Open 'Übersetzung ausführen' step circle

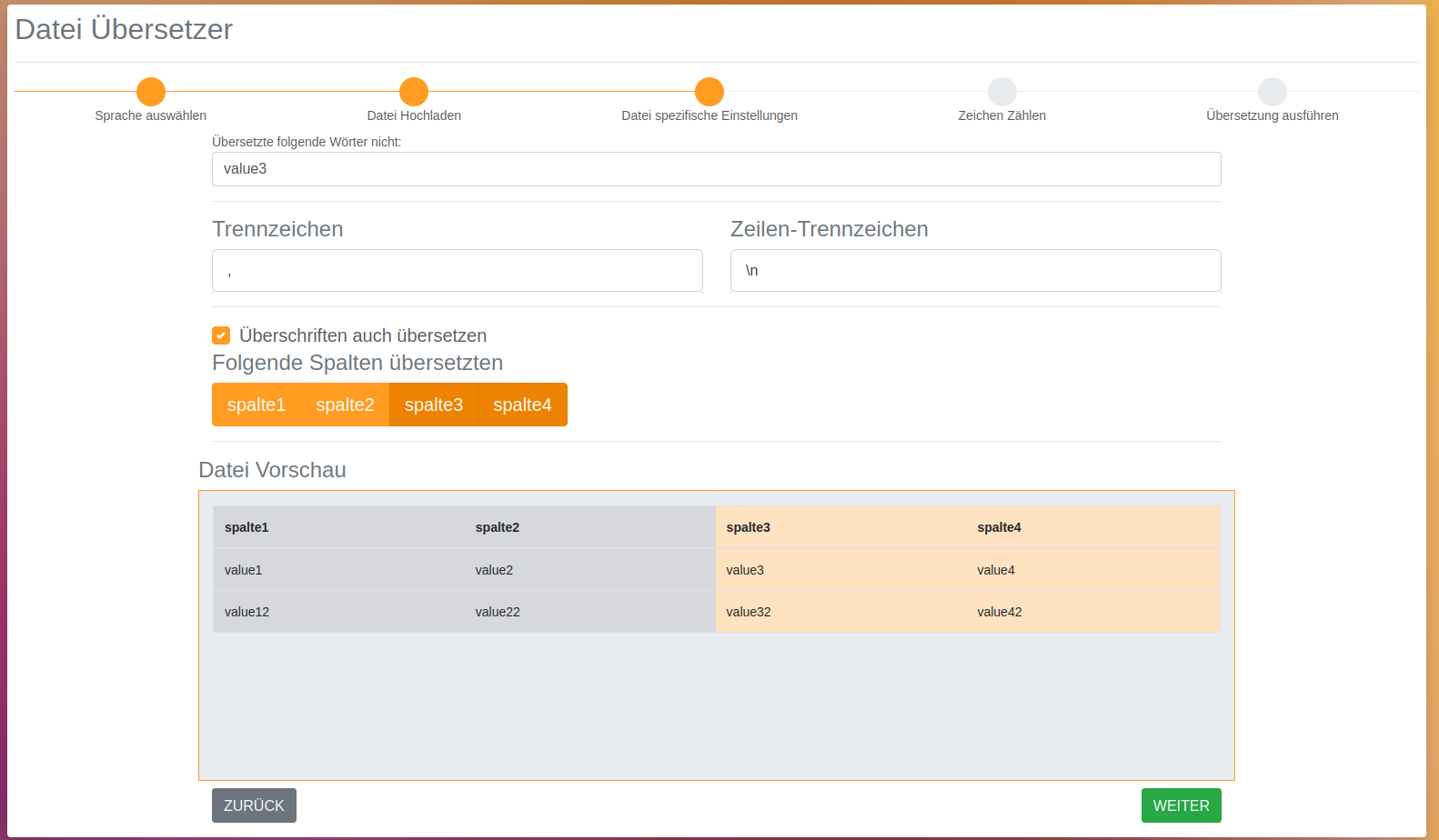click(x=1272, y=92)
